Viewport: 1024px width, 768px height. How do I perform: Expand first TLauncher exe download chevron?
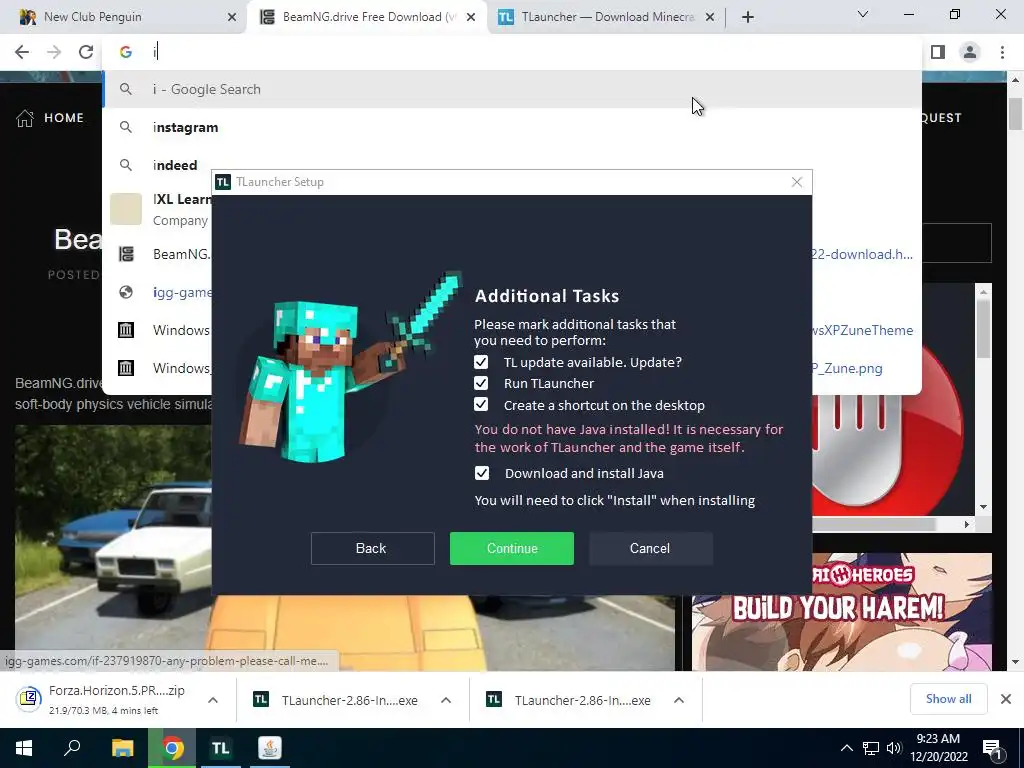pyautogui.click(x=446, y=700)
